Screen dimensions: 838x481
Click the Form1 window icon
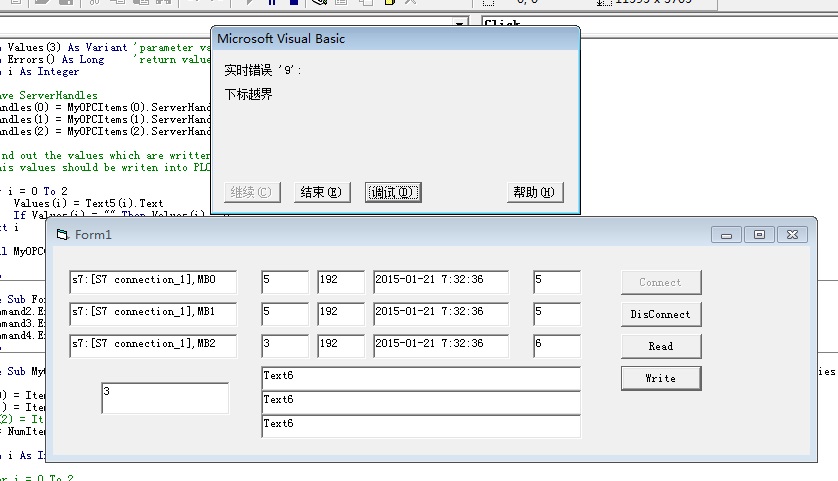63,235
